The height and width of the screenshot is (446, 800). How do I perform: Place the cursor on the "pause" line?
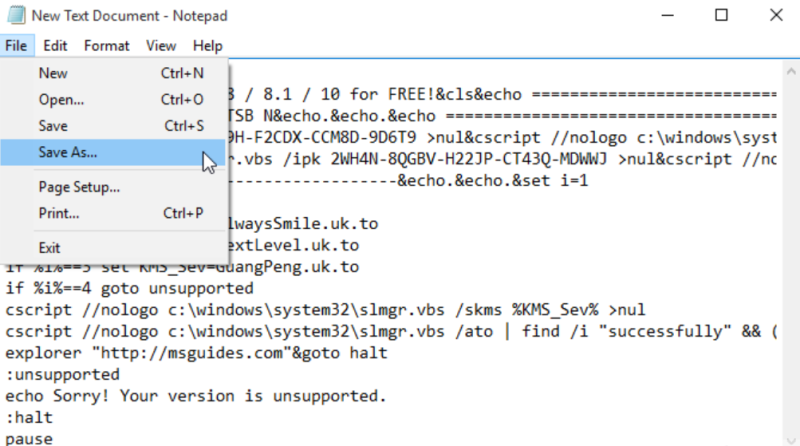[x=29, y=438]
